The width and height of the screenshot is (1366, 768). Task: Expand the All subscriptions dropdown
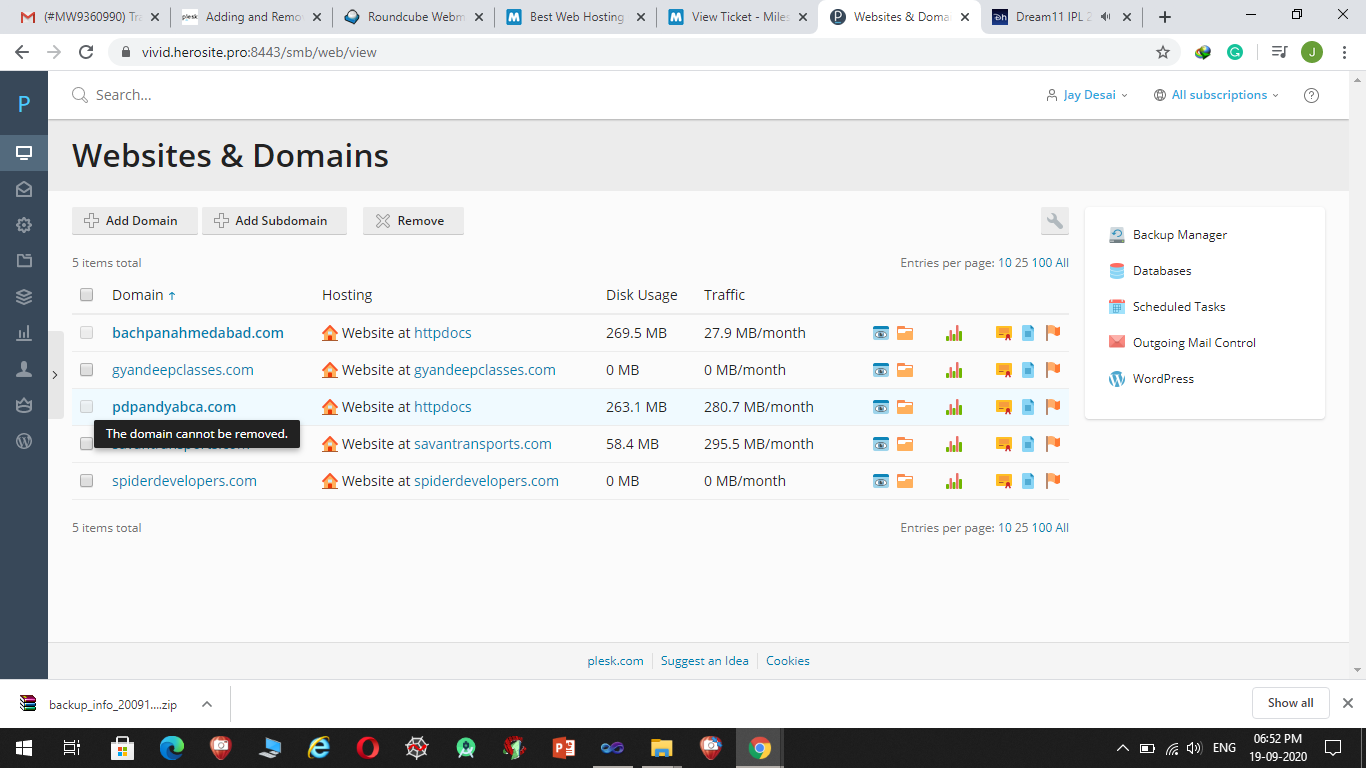point(1216,95)
